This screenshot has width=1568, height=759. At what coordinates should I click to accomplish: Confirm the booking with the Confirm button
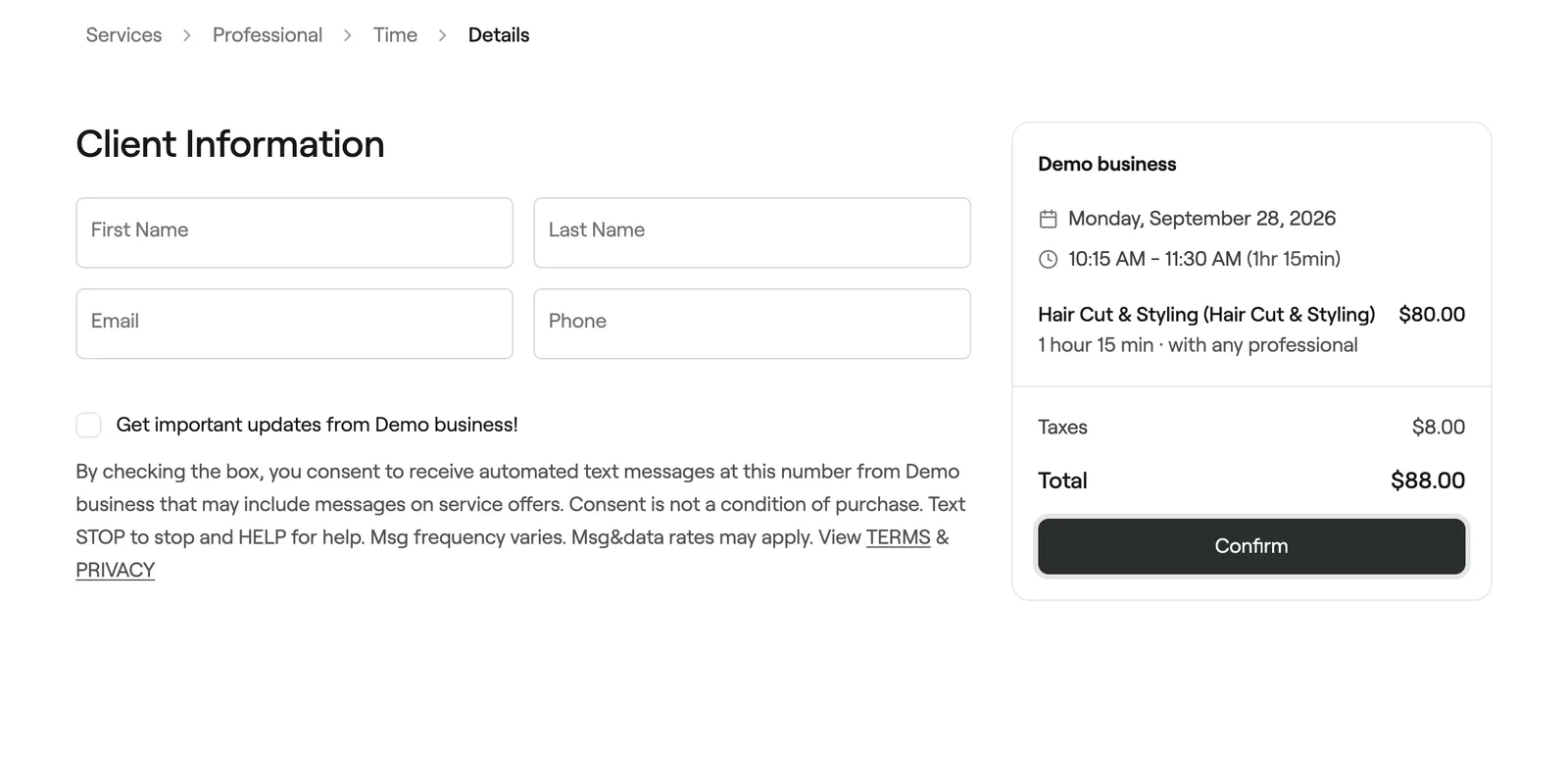(1251, 546)
